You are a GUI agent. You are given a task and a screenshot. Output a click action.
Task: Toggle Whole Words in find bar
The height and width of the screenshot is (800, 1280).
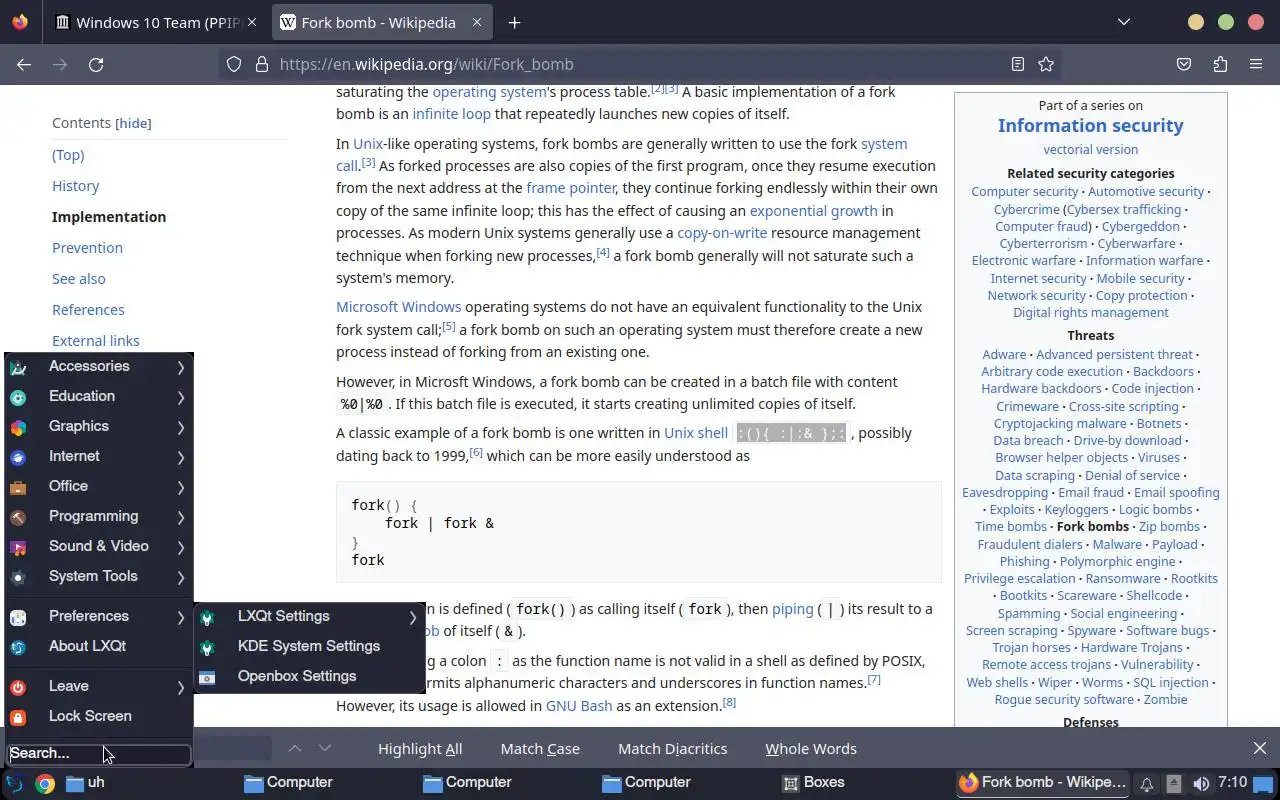coord(811,748)
